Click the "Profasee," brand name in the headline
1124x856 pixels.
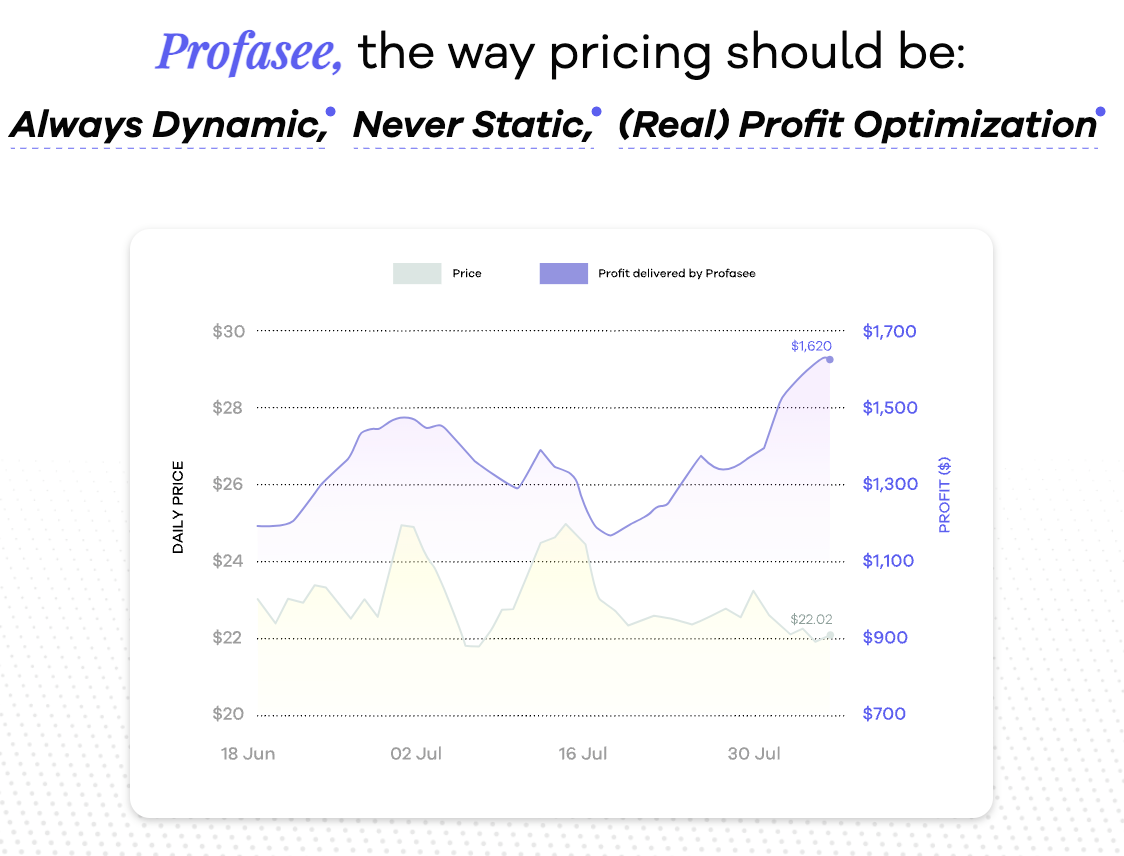point(249,52)
